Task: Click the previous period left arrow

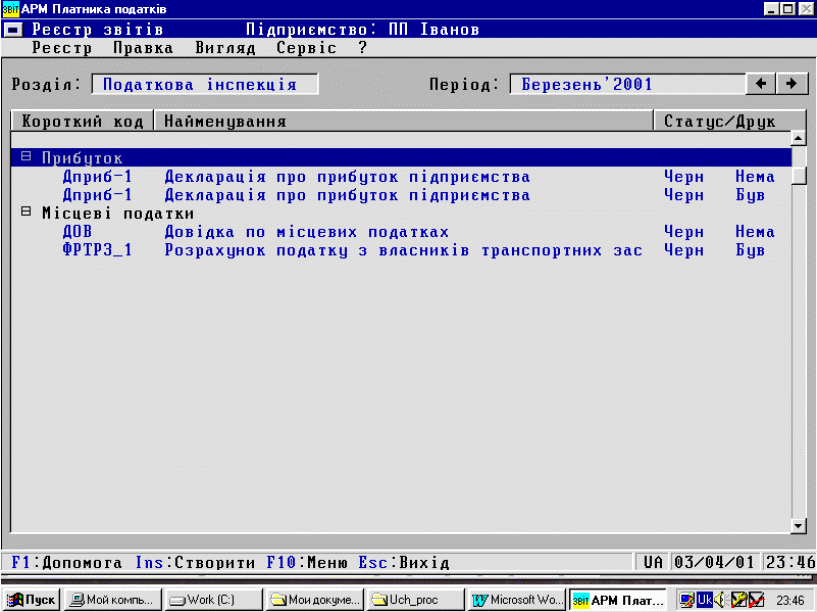Action: (x=765, y=84)
